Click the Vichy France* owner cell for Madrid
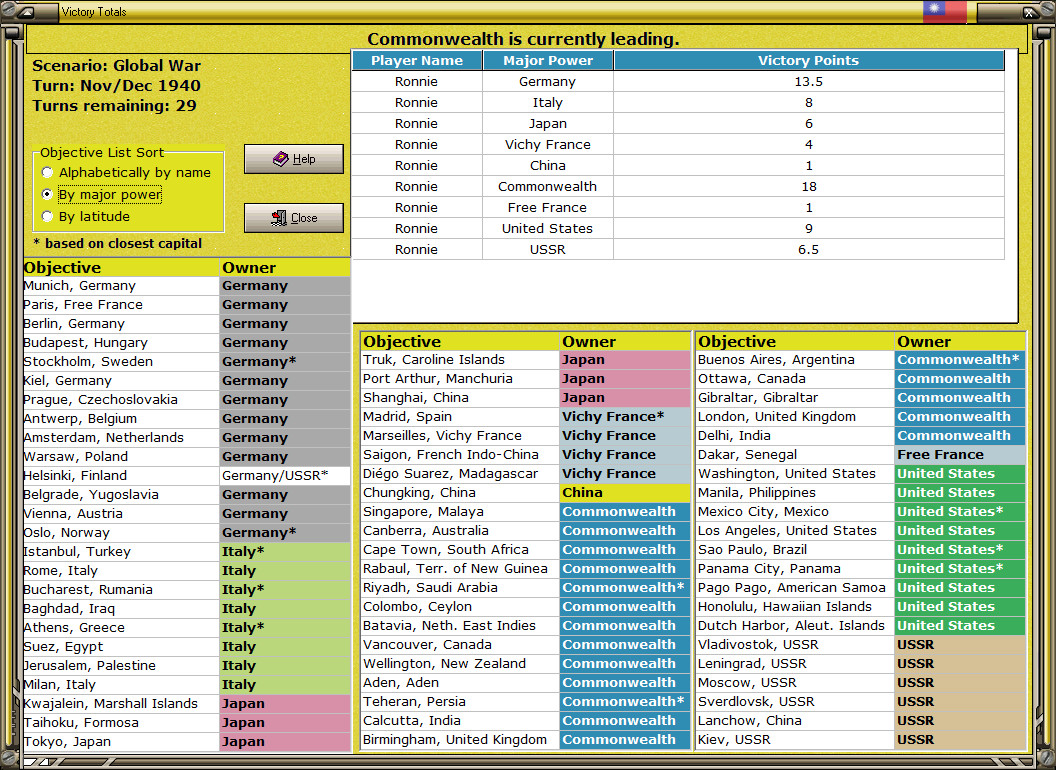Image resolution: width=1056 pixels, height=770 pixels. click(625, 416)
